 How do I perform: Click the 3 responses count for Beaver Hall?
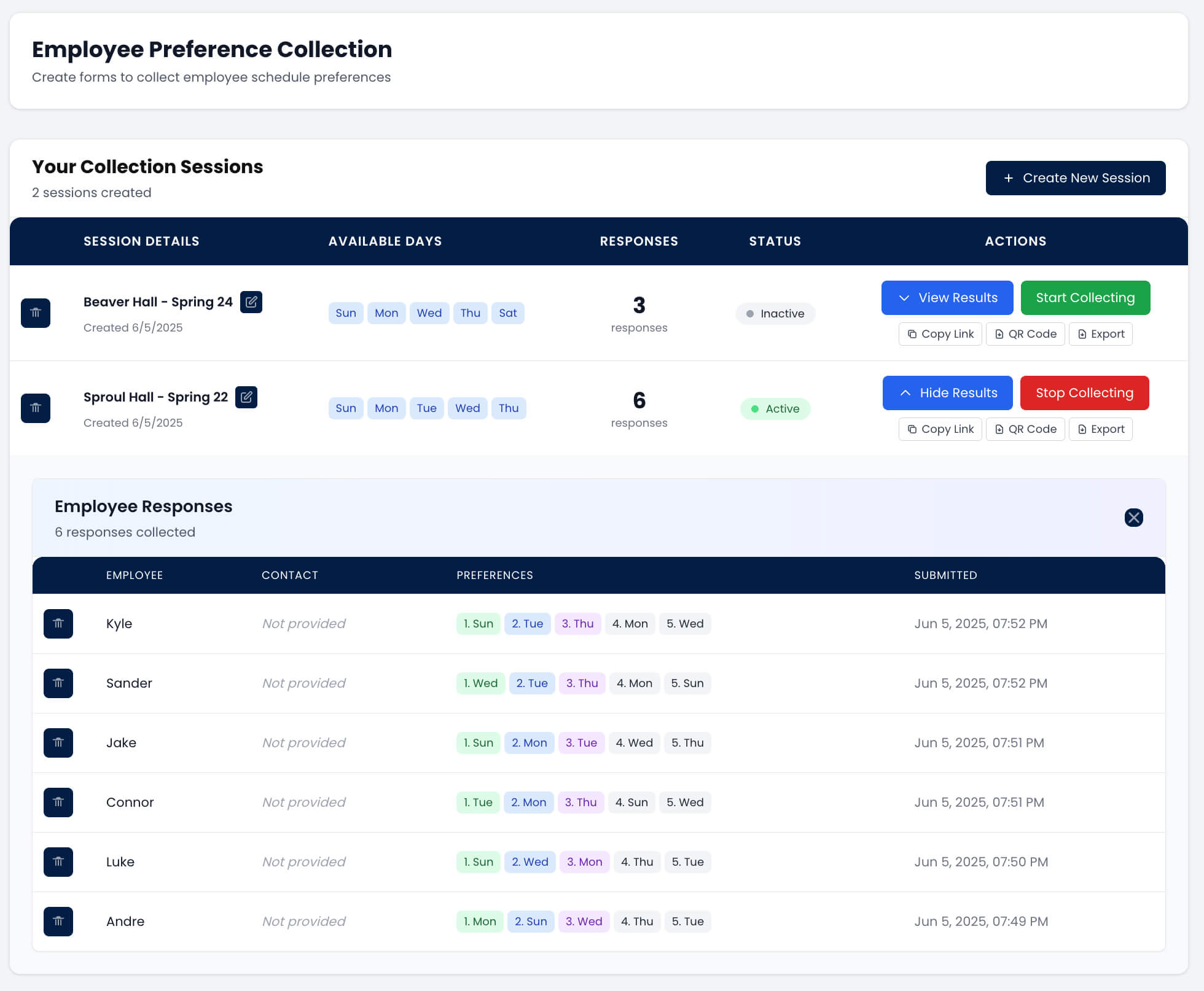pos(639,314)
